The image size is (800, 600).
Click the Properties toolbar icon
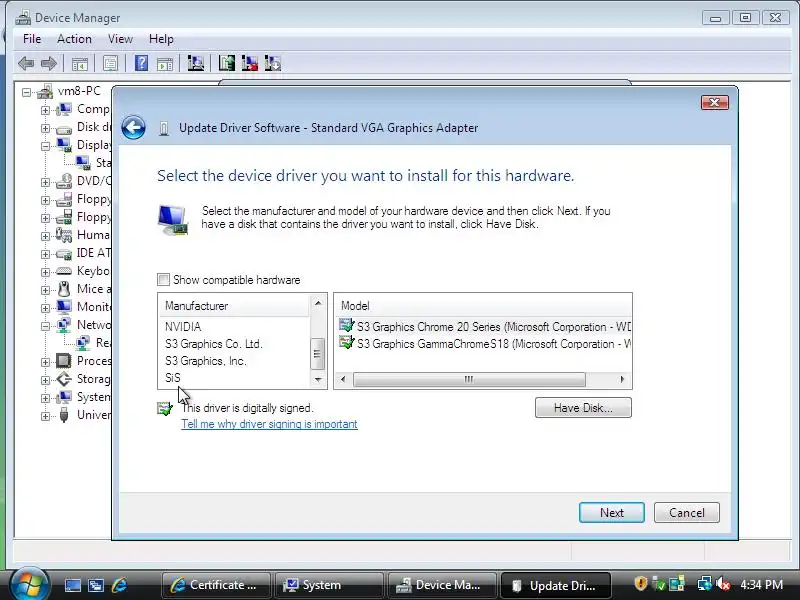(x=110, y=64)
